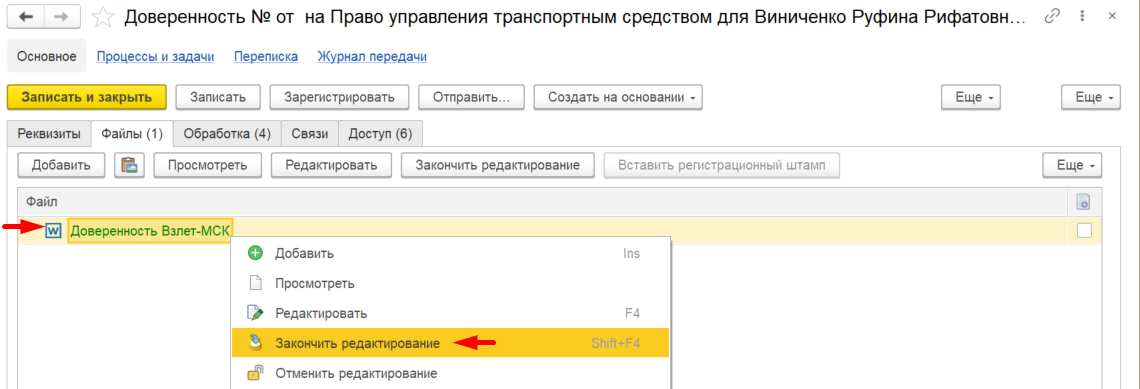Click lock icon beside Отменить редактирование
Viewport: 1140px width, 389px height.
(x=254, y=374)
